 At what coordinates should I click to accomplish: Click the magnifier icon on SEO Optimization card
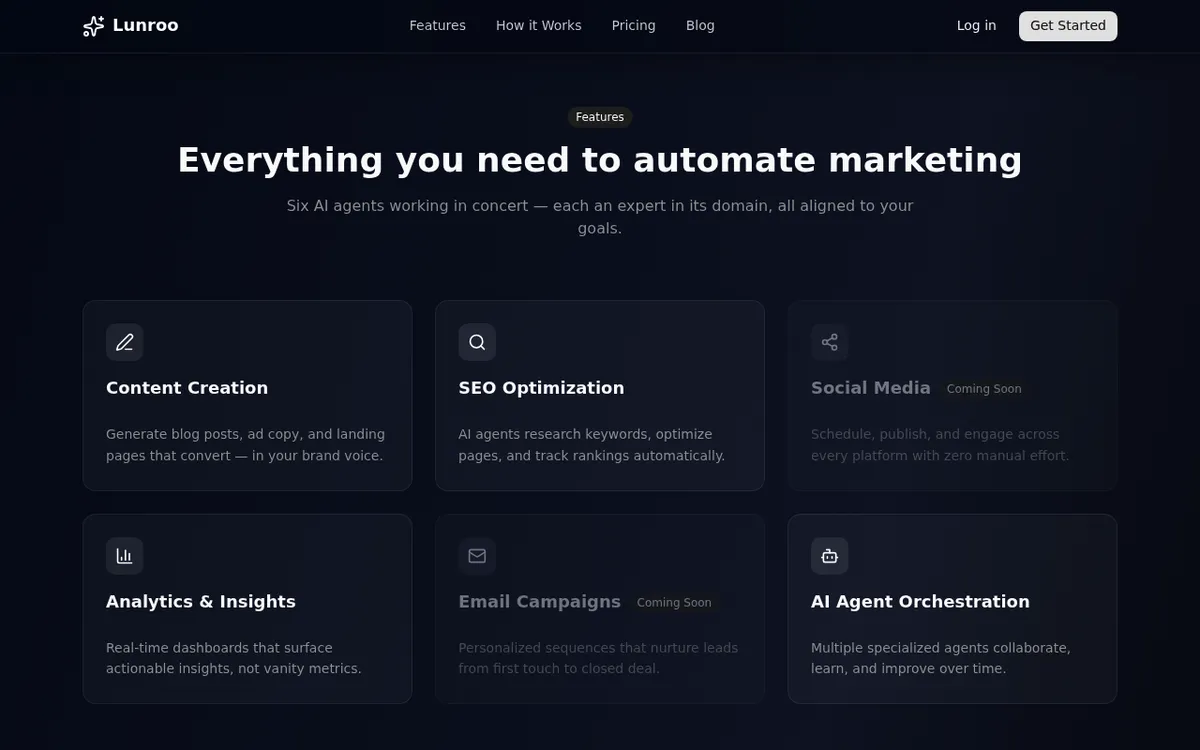click(x=477, y=342)
